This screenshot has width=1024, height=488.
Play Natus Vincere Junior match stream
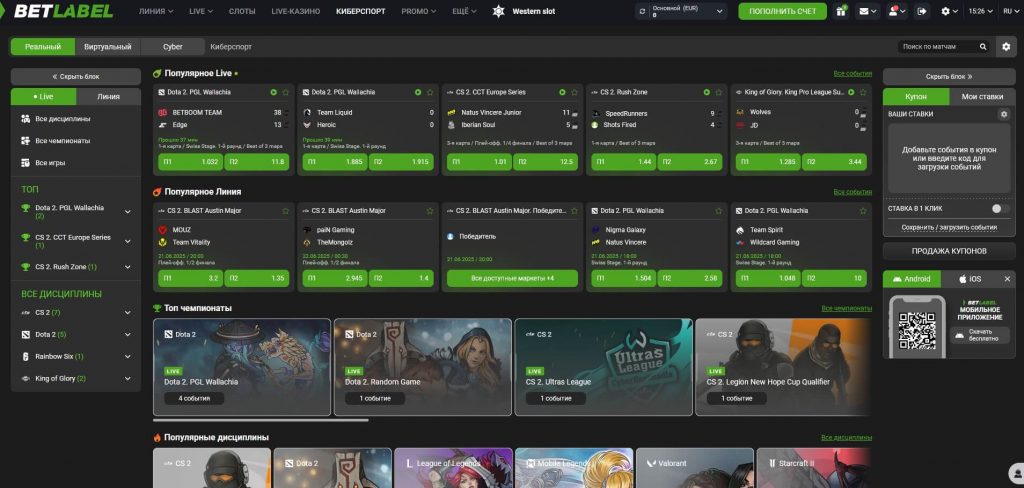tap(562, 92)
